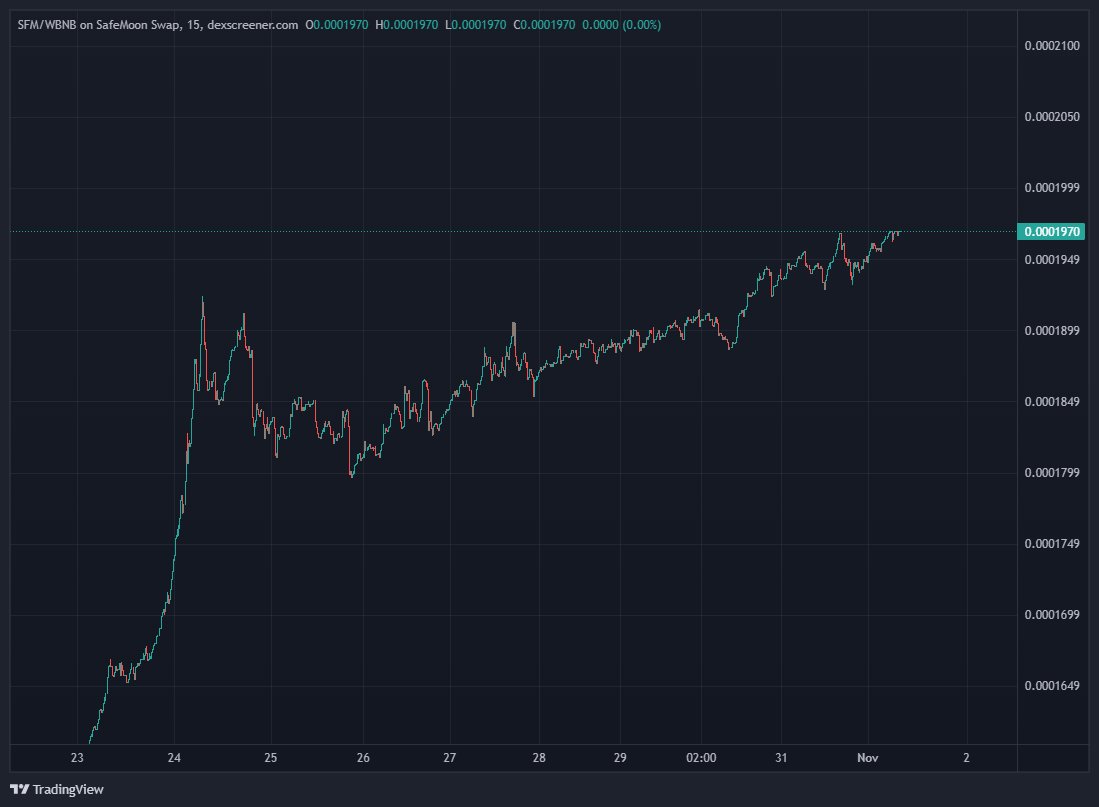This screenshot has height=807, width=1099.
Task: Click the 02:00 time axis label
Action: tap(701, 757)
